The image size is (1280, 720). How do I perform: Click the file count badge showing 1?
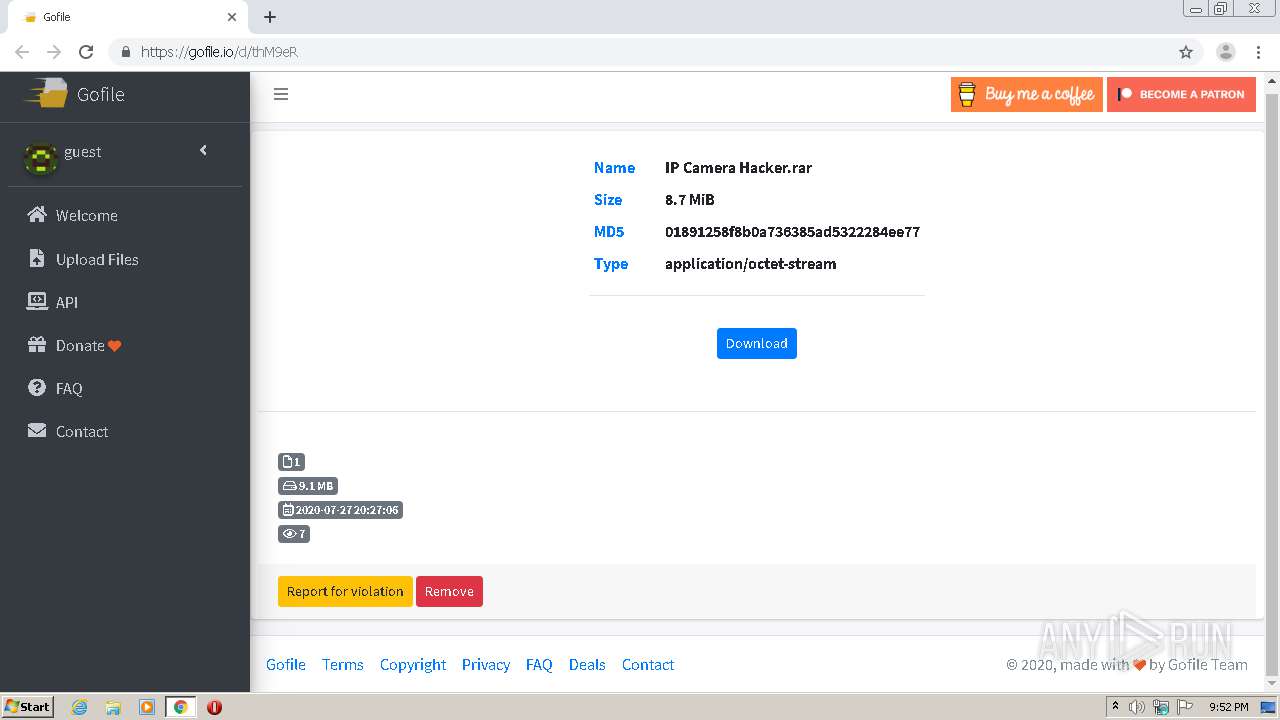click(x=291, y=462)
